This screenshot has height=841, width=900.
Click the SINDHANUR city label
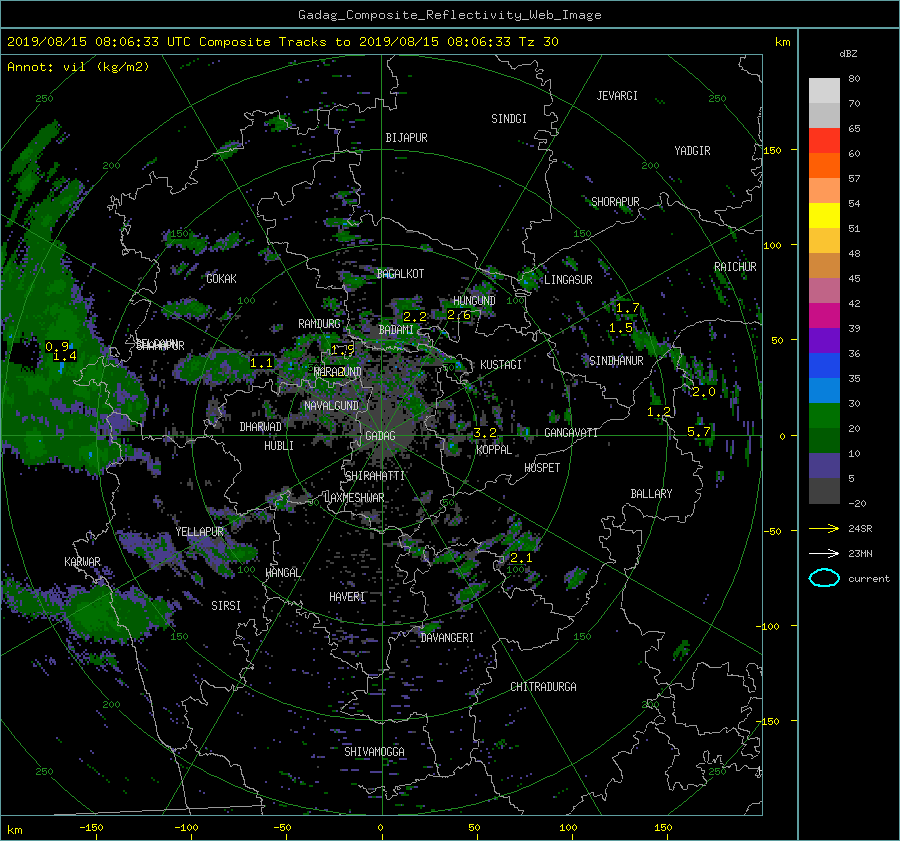pyautogui.click(x=616, y=361)
